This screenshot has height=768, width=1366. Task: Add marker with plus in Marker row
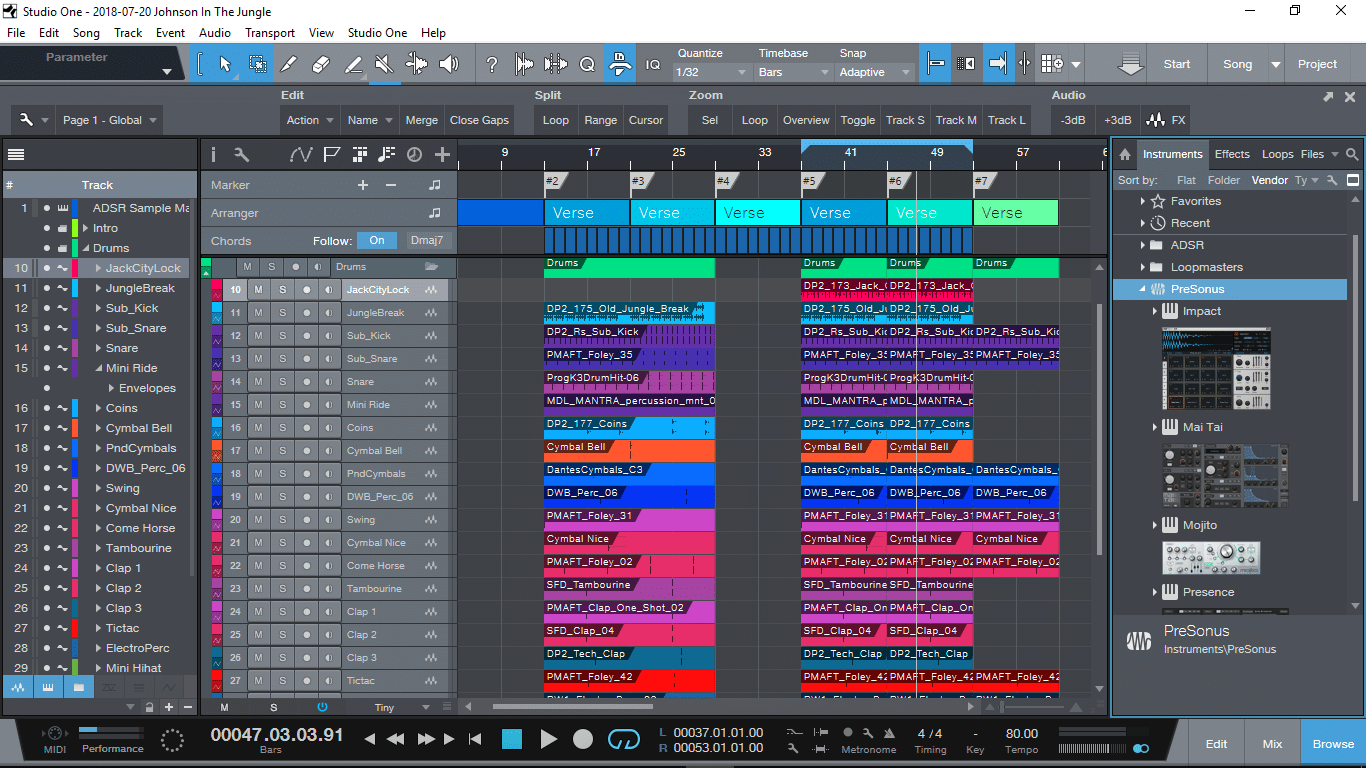point(363,185)
